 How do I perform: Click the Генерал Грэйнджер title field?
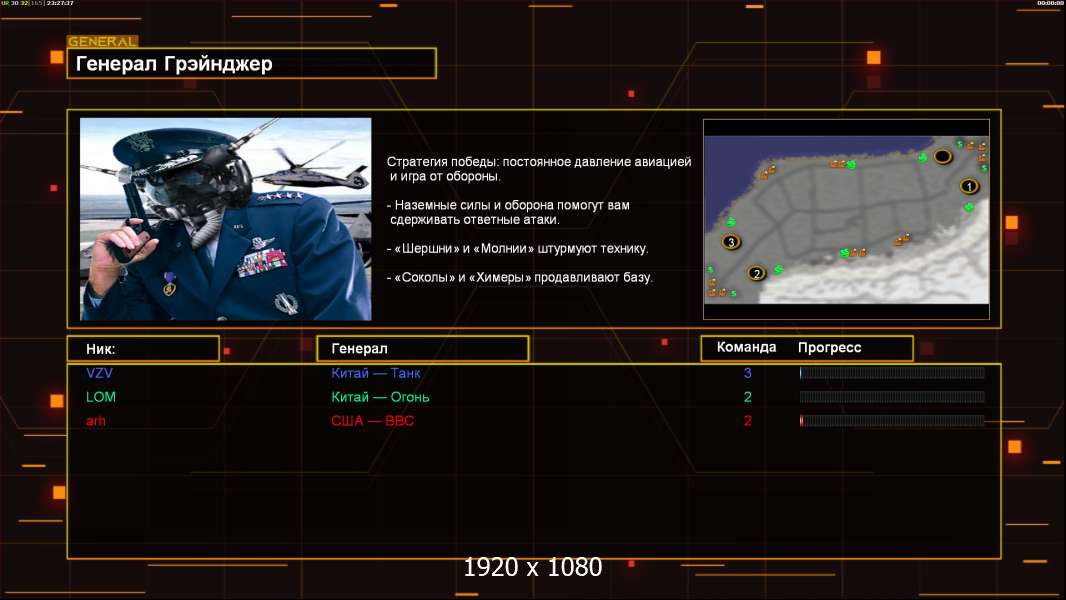coord(251,64)
